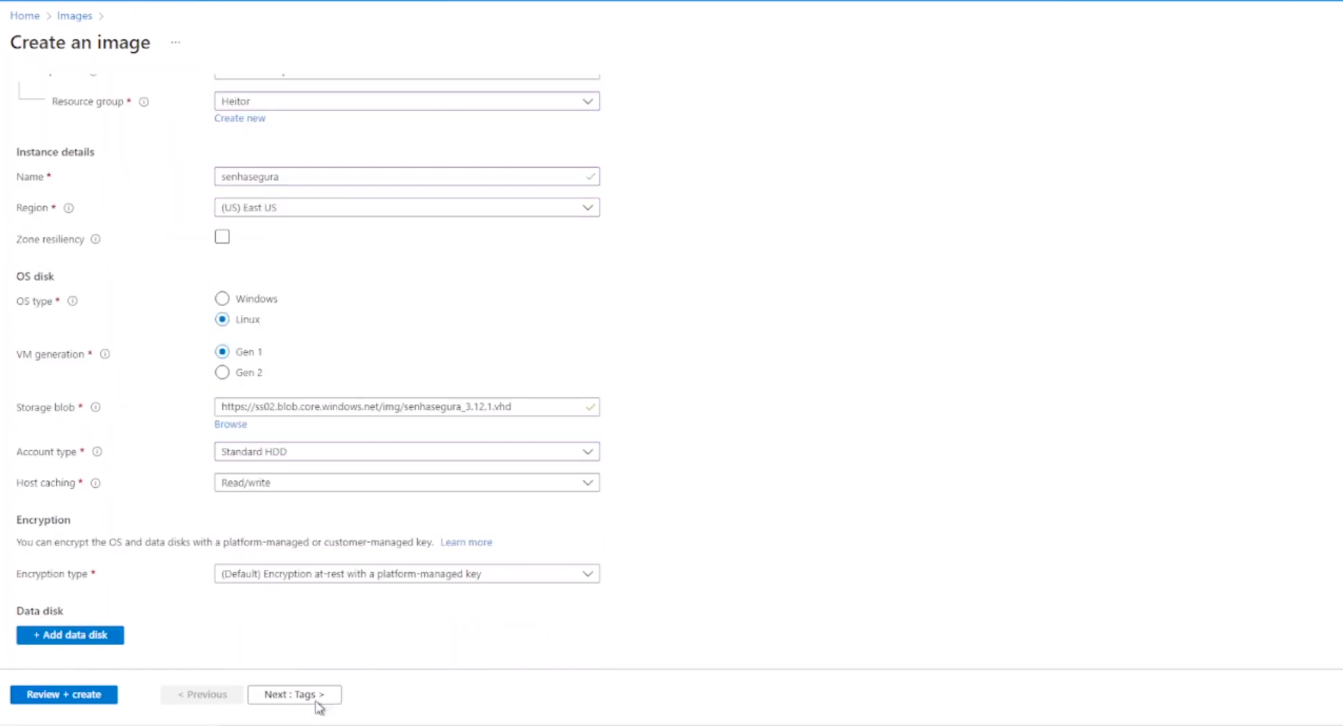Go to Images breadcrumb

coord(75,16)
